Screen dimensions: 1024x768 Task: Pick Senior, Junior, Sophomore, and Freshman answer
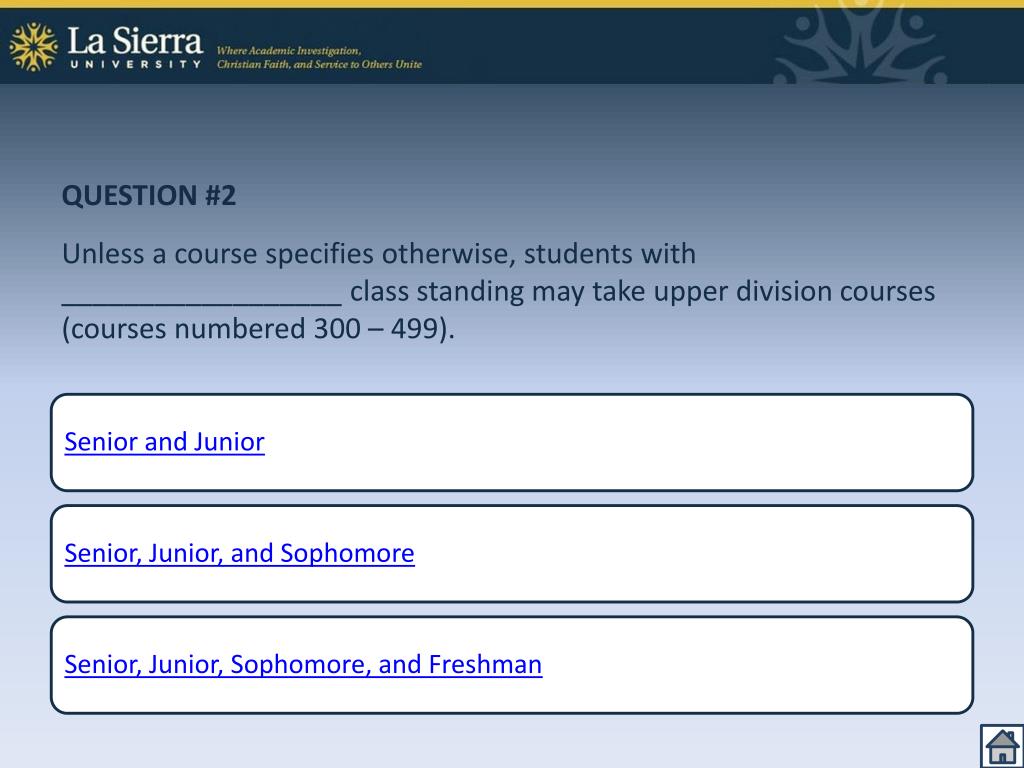303,664
